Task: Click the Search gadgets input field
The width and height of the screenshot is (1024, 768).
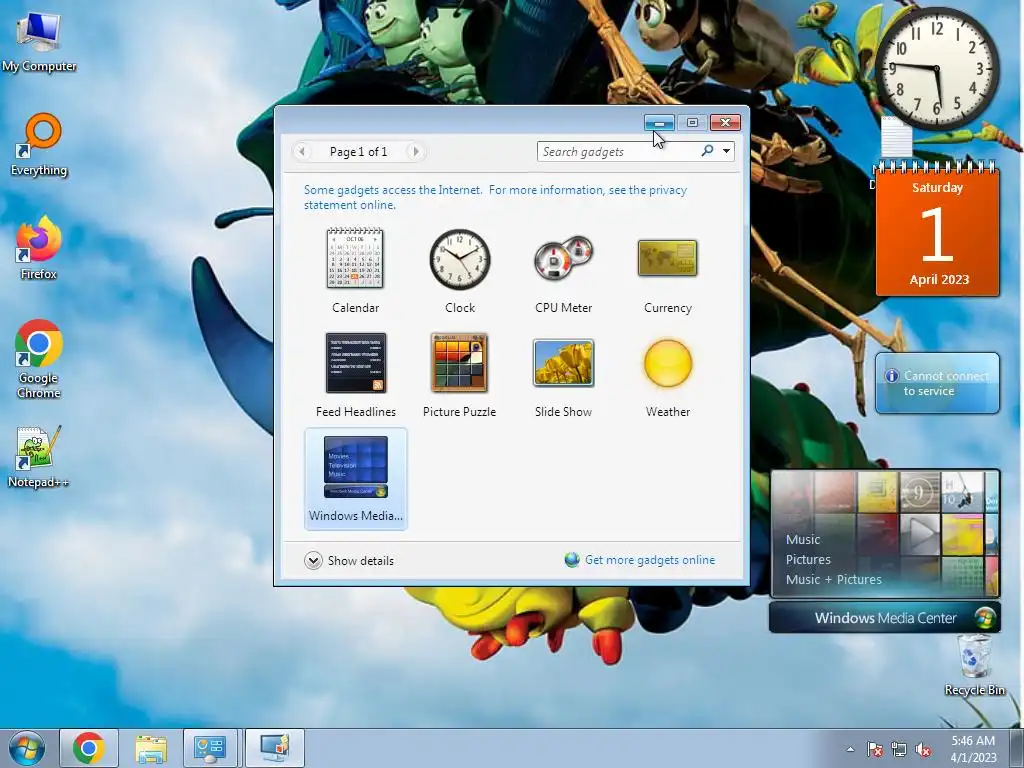Action: [617, 152]
